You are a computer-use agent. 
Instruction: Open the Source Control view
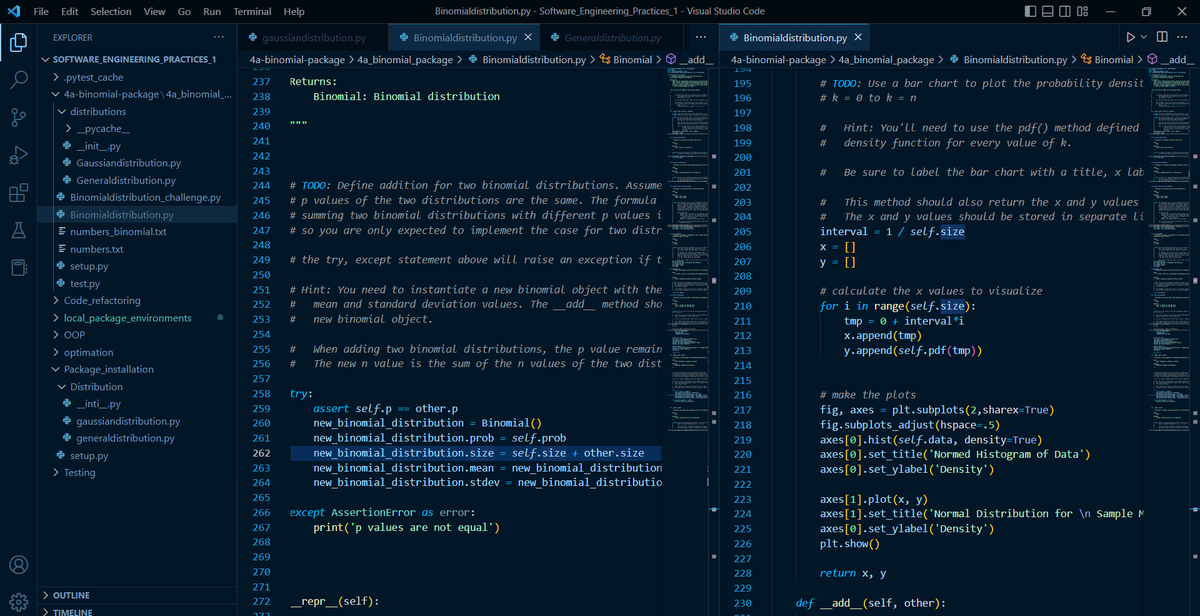click(x=18, y=118)
